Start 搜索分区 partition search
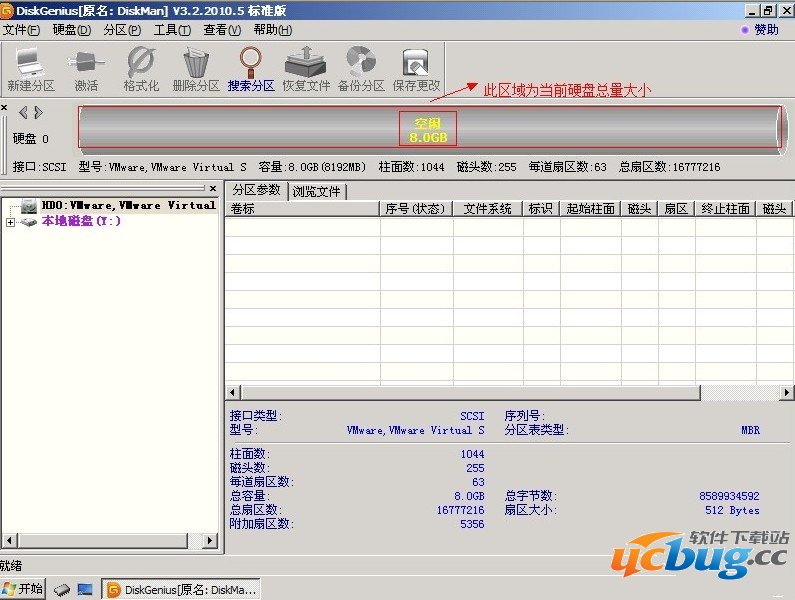 pyautogui.click(x=251, y=69)
